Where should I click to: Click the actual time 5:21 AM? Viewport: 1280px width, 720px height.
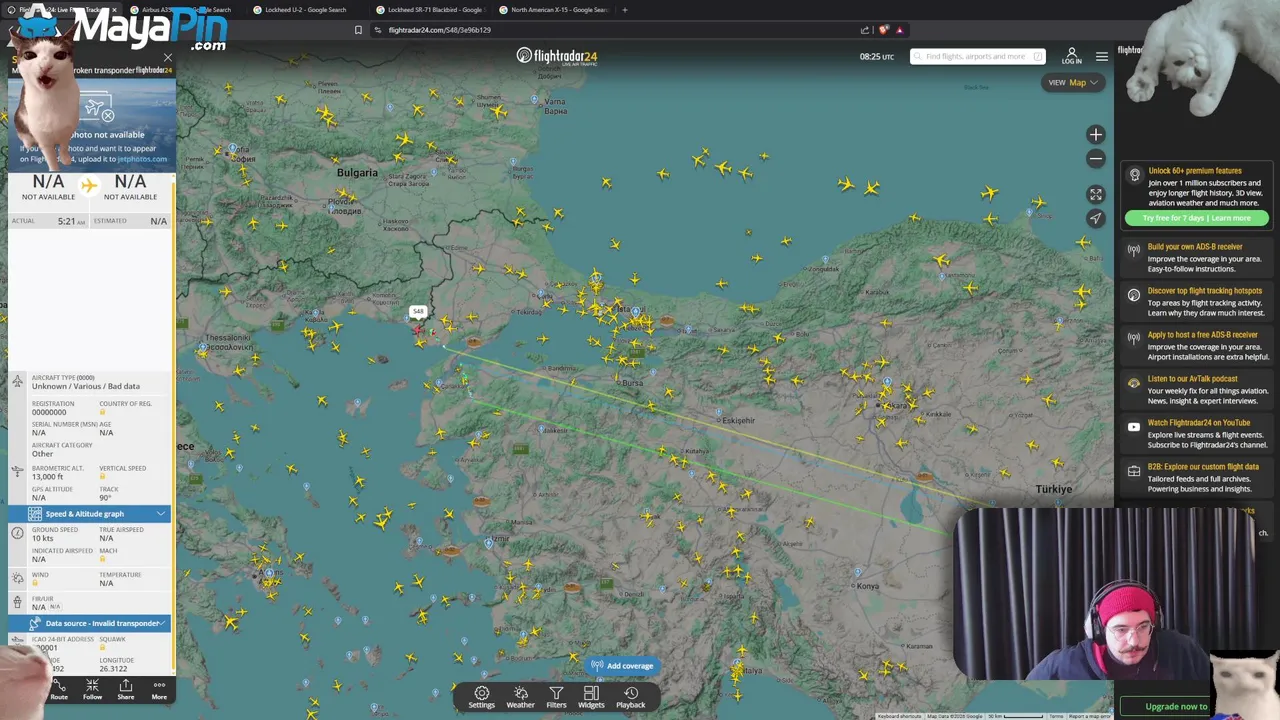coord(71,221)
